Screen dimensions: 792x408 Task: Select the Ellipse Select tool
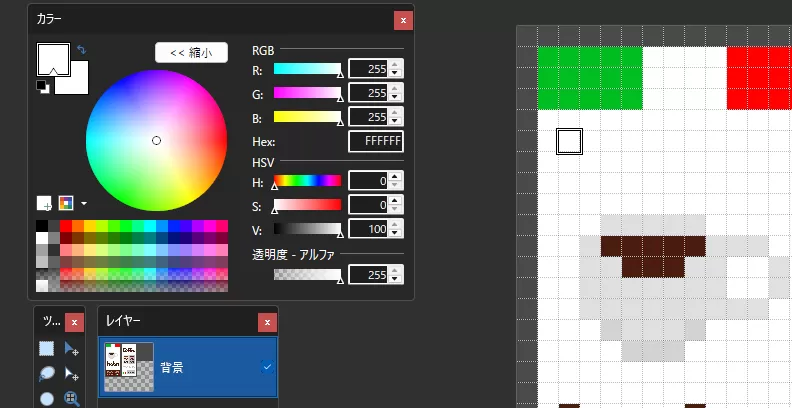47,399
